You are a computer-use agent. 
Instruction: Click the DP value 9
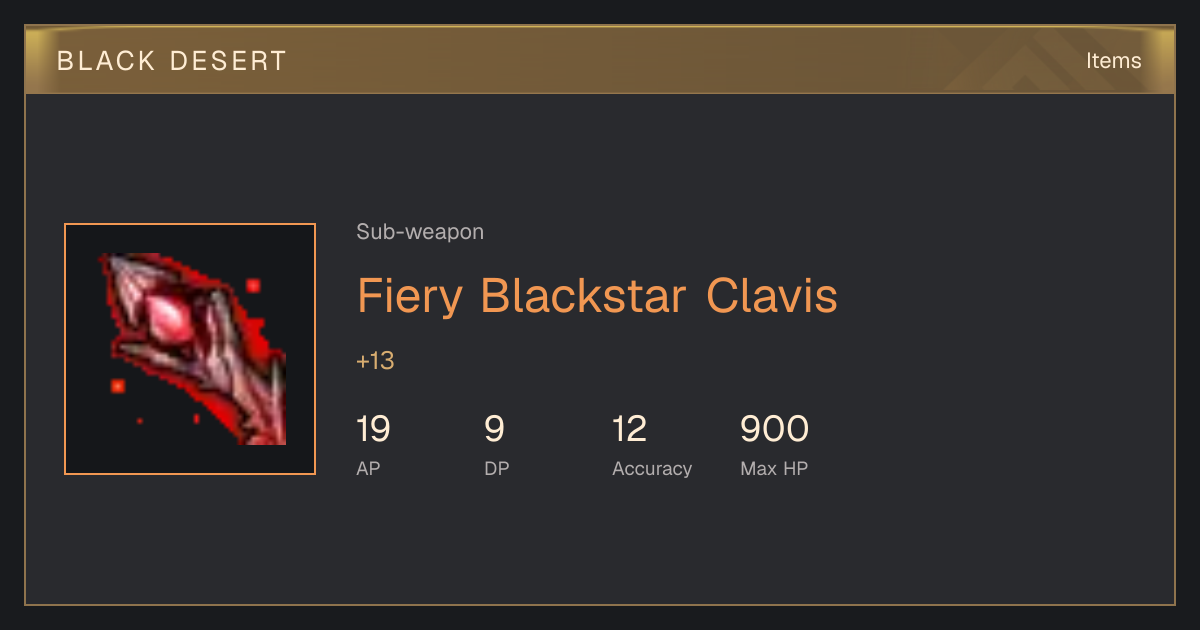[494, 429]
